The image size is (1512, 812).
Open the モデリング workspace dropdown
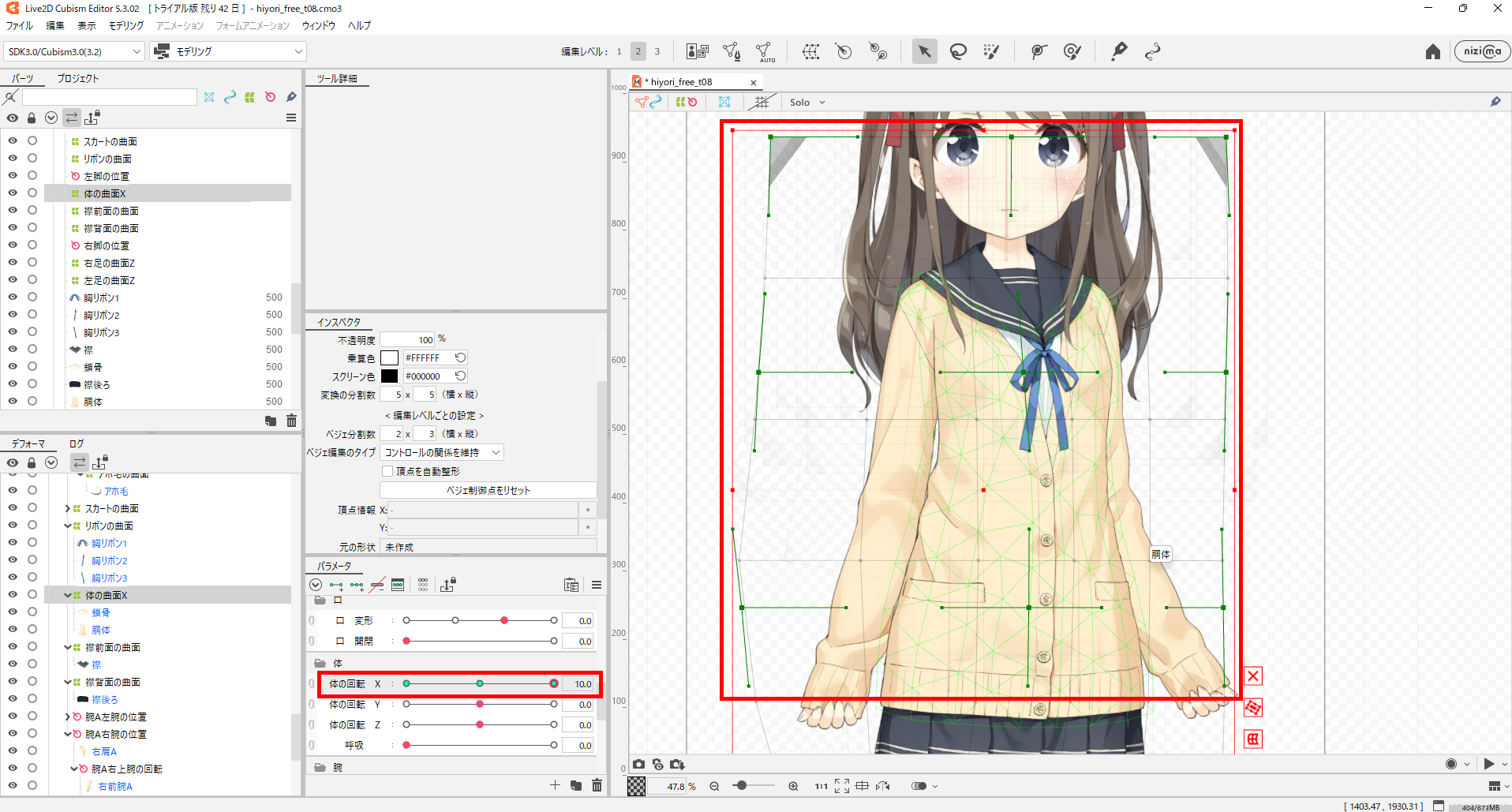point(228,51)
